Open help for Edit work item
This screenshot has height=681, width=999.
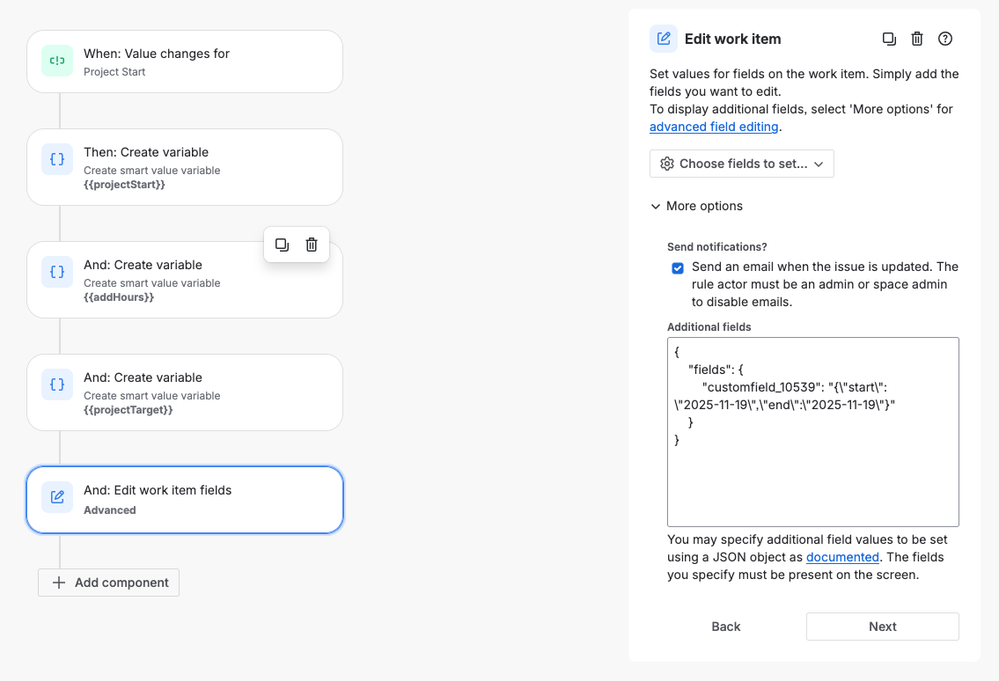click(x=945, y=39)
